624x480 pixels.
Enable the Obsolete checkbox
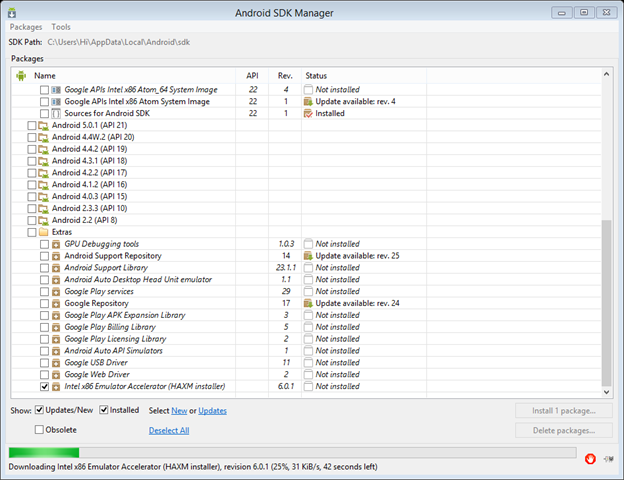[x=40, y=430]
